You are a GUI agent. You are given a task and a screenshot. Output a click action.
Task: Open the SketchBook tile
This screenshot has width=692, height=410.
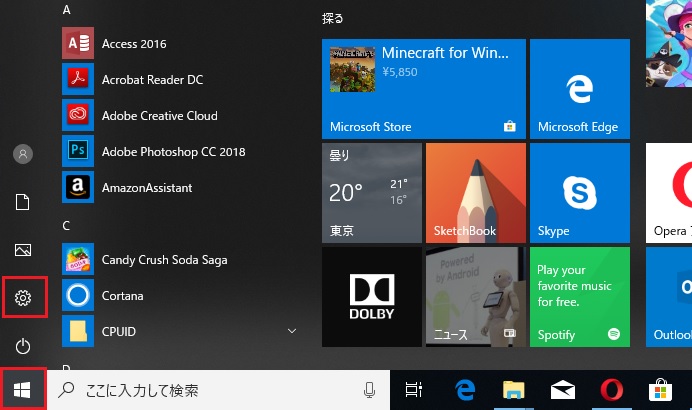[x=476, y=193]
